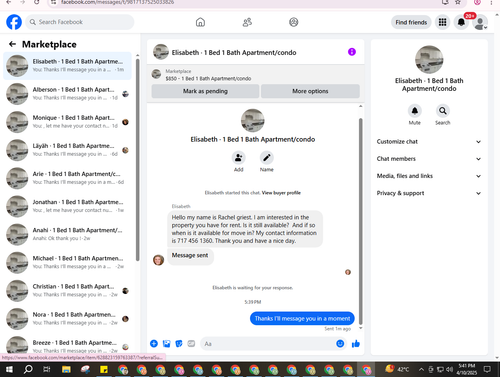Click the 'Thanks I'll message you in a moment' bubble
The width and height of the screenshot is (500, 377).
pyautogui.click(x=302, y=318)
